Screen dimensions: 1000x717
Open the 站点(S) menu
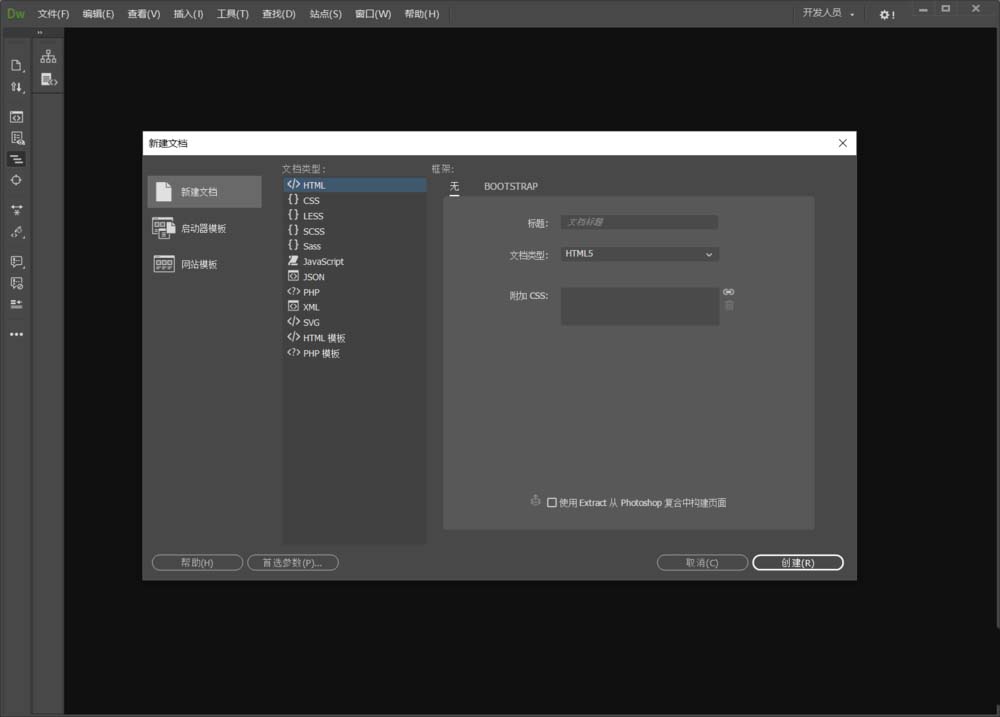coord(326,14)
